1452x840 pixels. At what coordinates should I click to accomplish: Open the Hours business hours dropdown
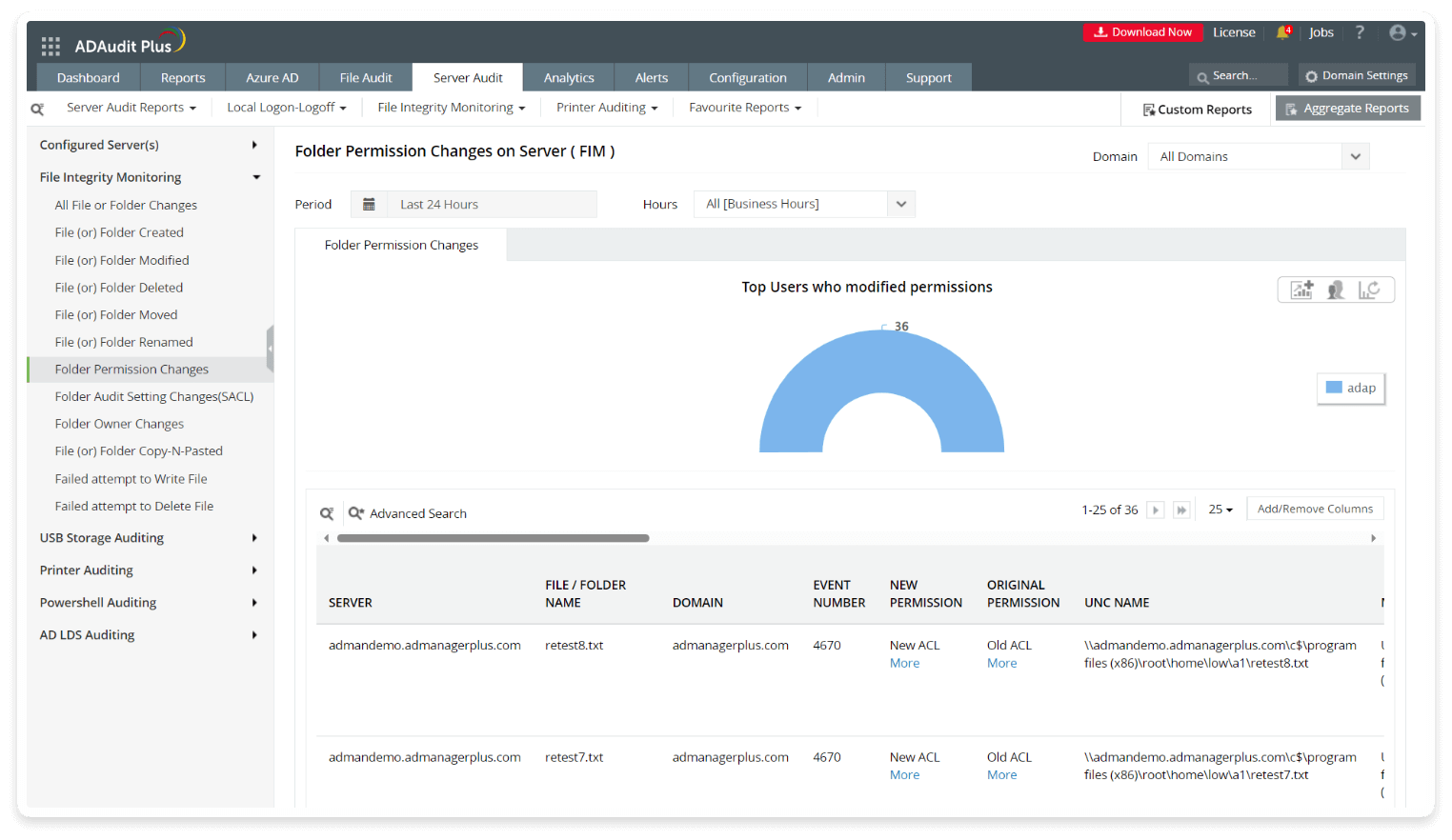pyautogui.click(x=804, y=205)
